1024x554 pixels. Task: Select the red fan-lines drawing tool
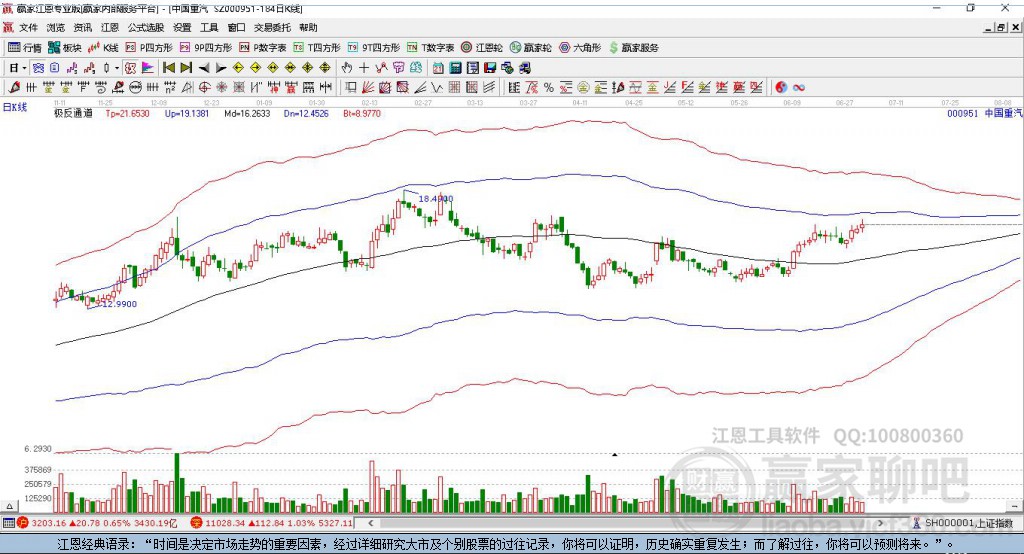pos(368,87)
